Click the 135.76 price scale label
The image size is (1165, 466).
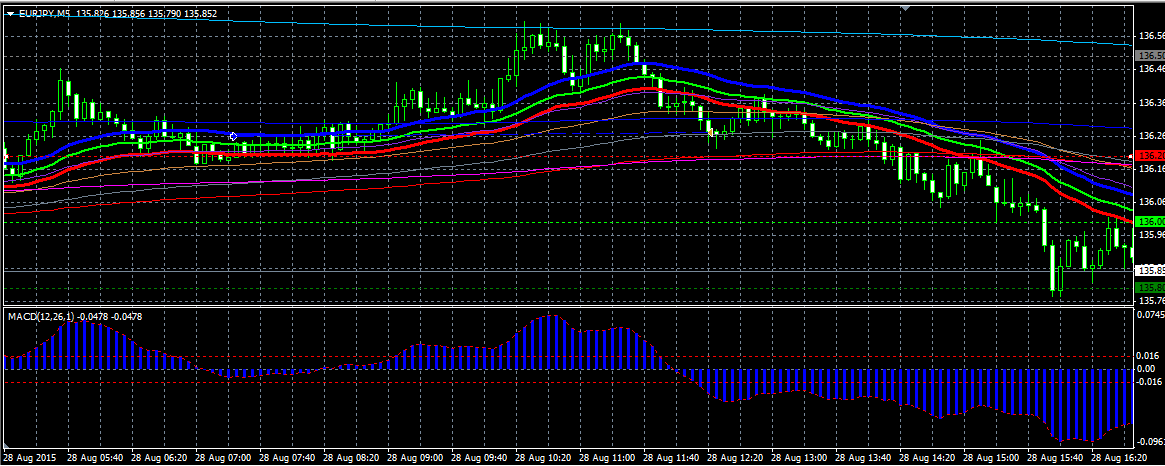coord(1152,300)
